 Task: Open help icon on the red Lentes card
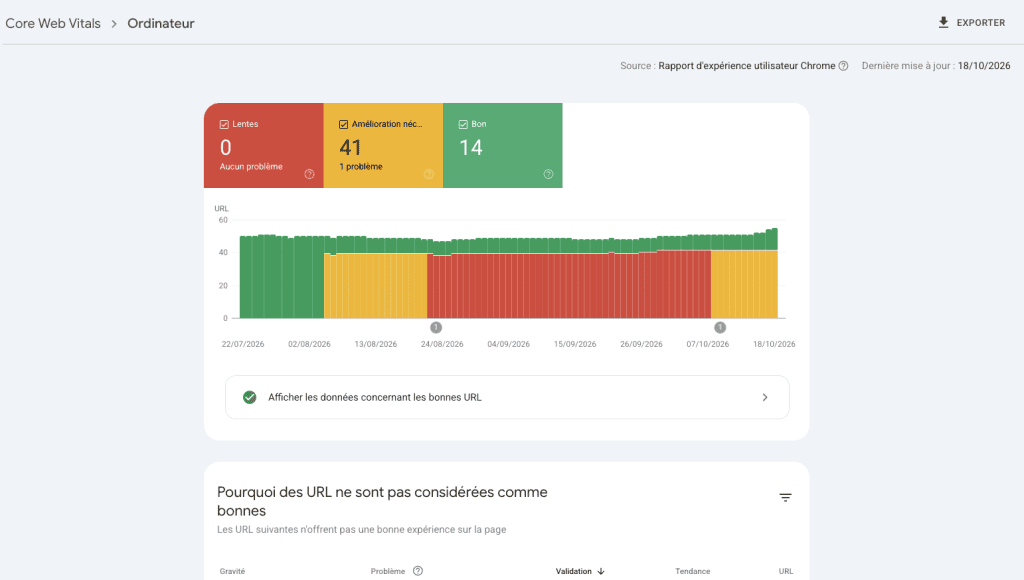click(x=310, y=174)
